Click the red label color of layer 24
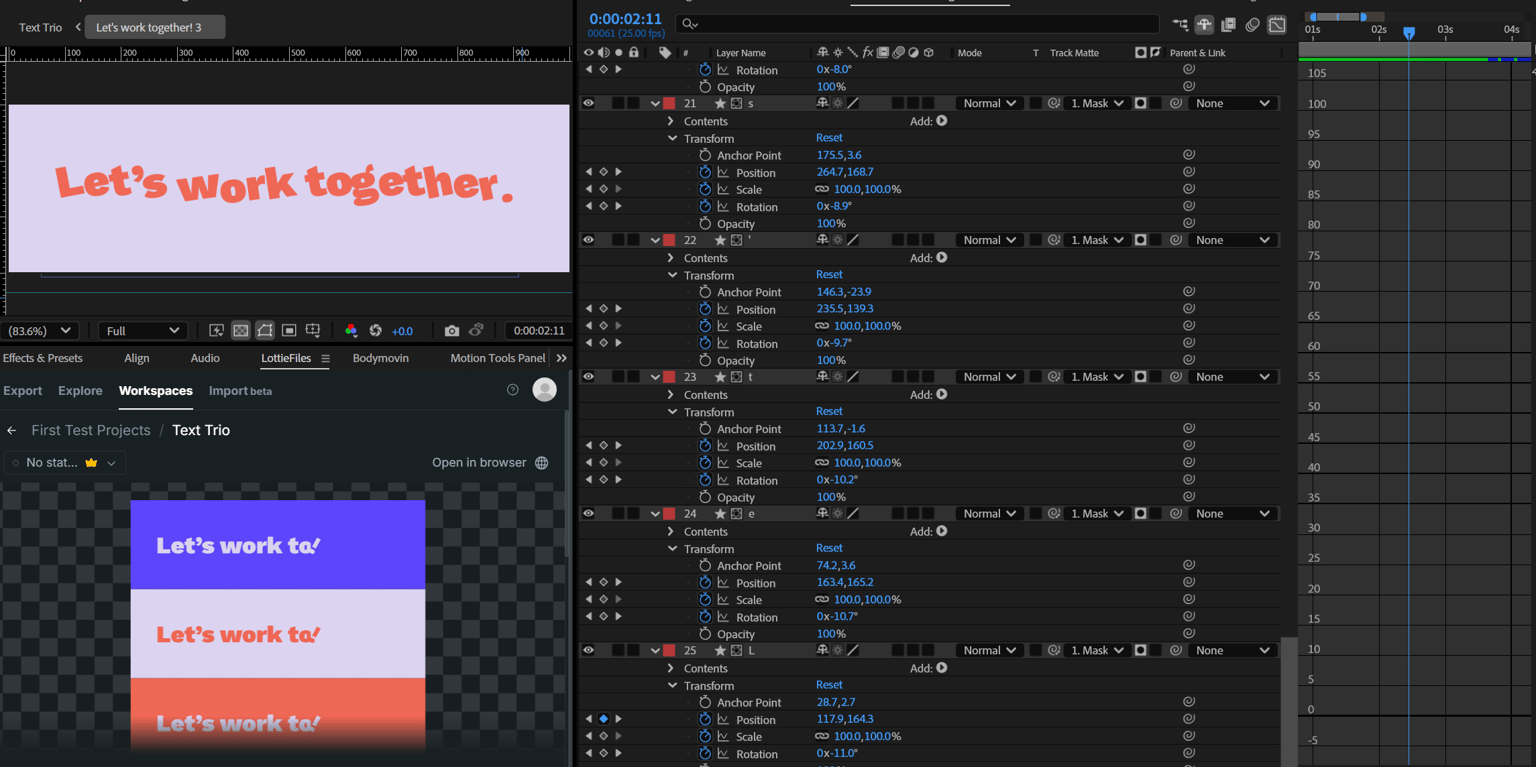Screen dimensions: 1536x767 (x=669, y=514)
